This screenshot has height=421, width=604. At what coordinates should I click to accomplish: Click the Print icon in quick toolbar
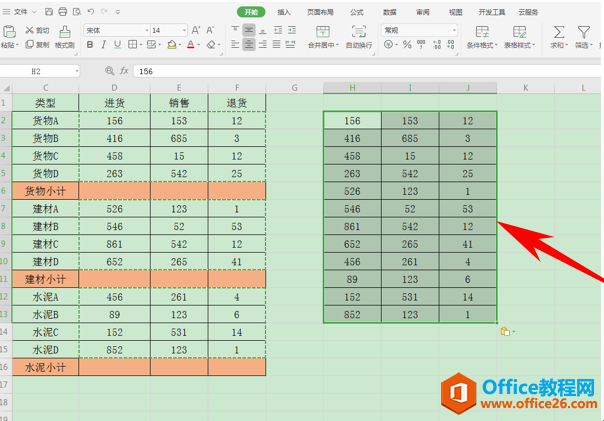tap(63, 12)
